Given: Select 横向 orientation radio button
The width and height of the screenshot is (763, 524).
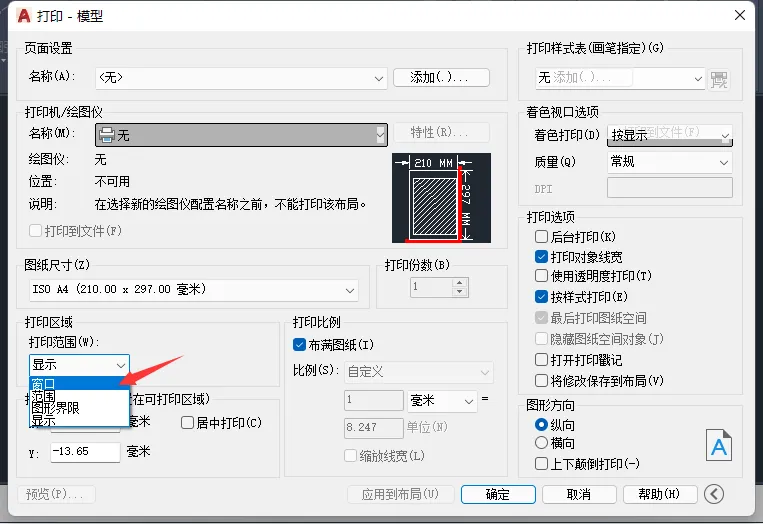Looking at the screenshot, I should (x=541, y=443).
